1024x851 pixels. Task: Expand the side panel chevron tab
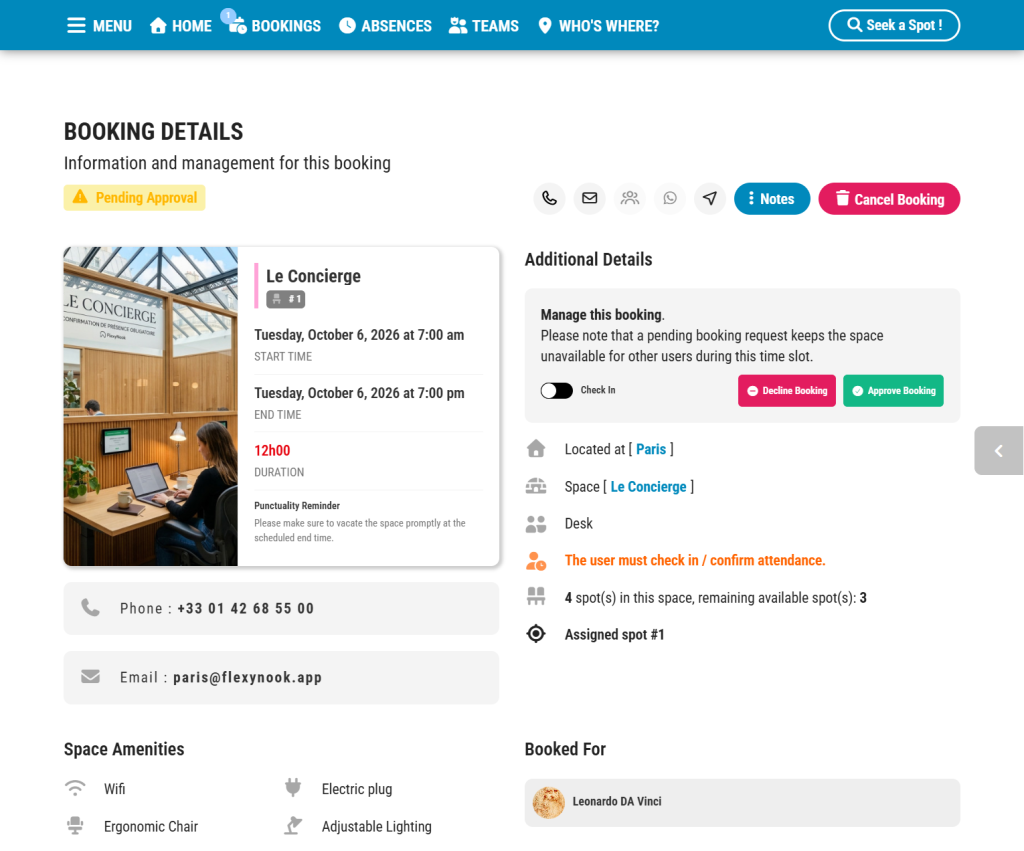(x=999, y=451)
